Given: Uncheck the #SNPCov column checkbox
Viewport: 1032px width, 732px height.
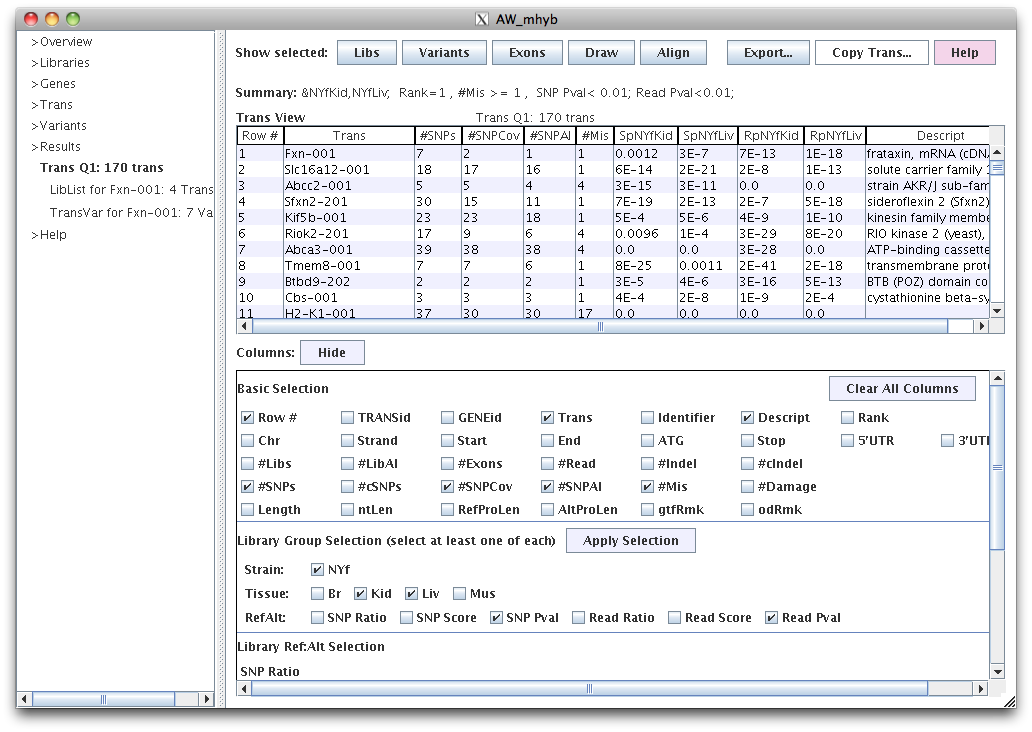Looking at the screenshot, I should pyautogui.click(x=447, y=487).
